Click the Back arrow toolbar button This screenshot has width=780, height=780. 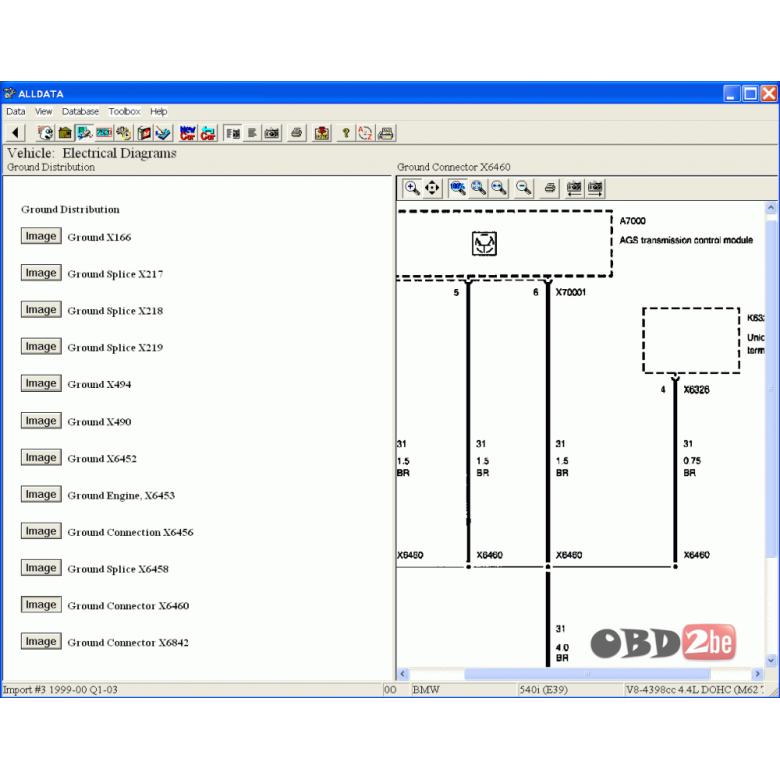(15, 133)
